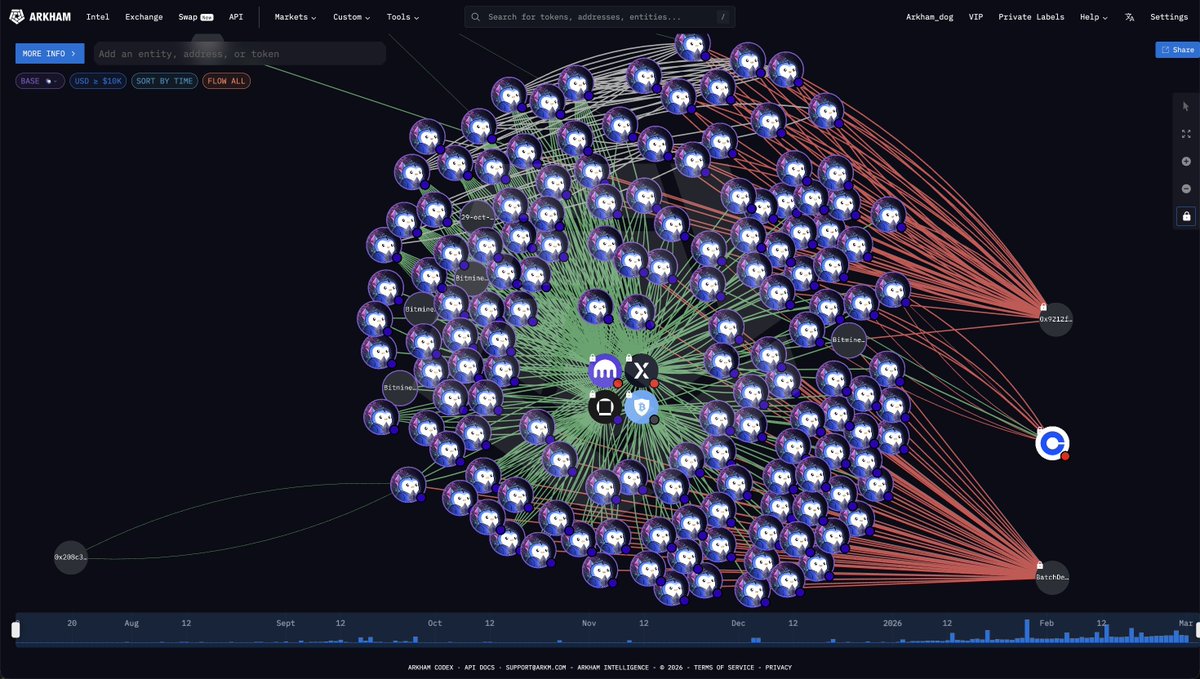Toggle the FLOW ALL filter
Image resolution: width=1200 pixels, height=679 pixels.
226,81
